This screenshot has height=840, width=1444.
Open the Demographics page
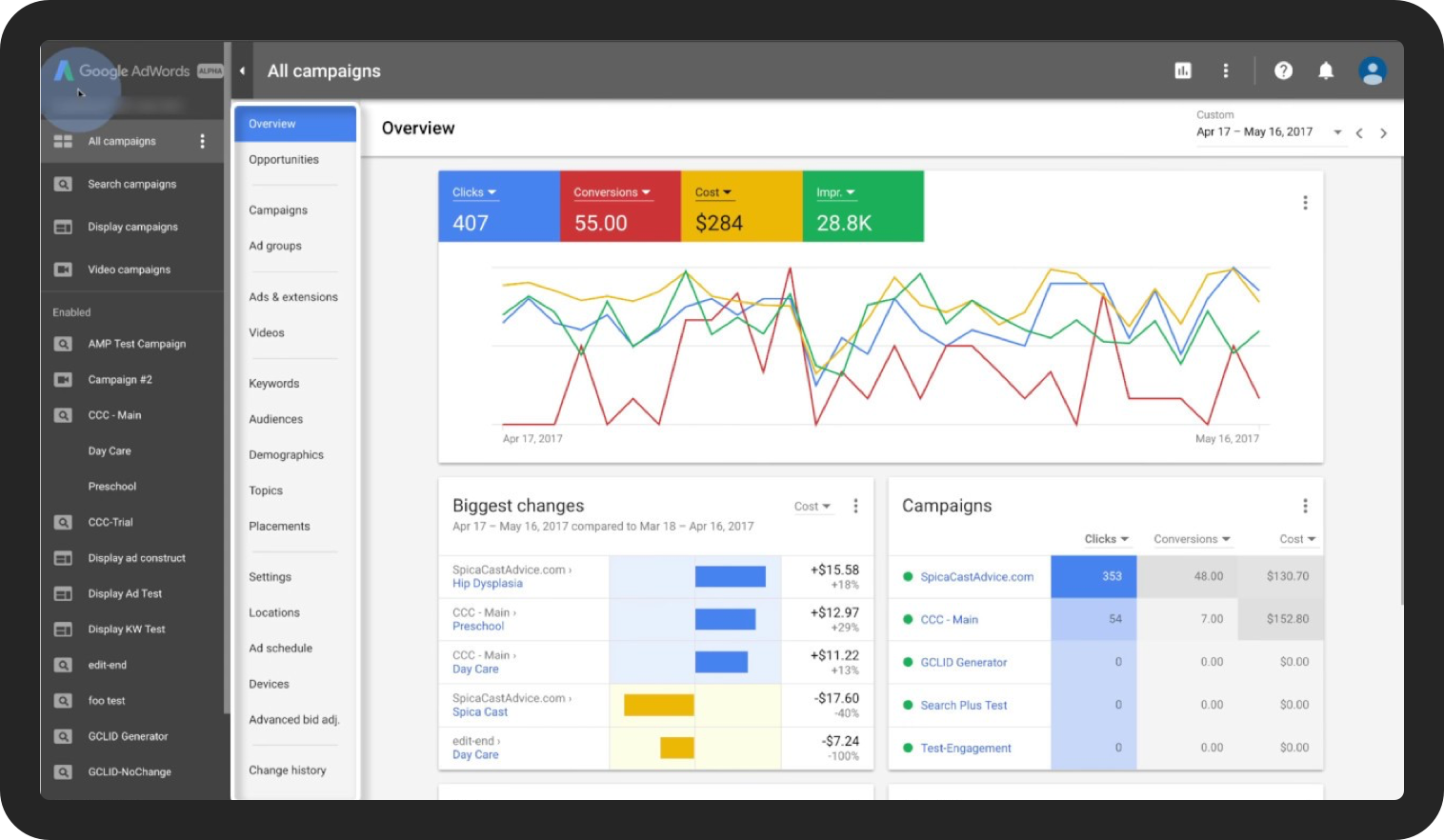pos(287,455)
